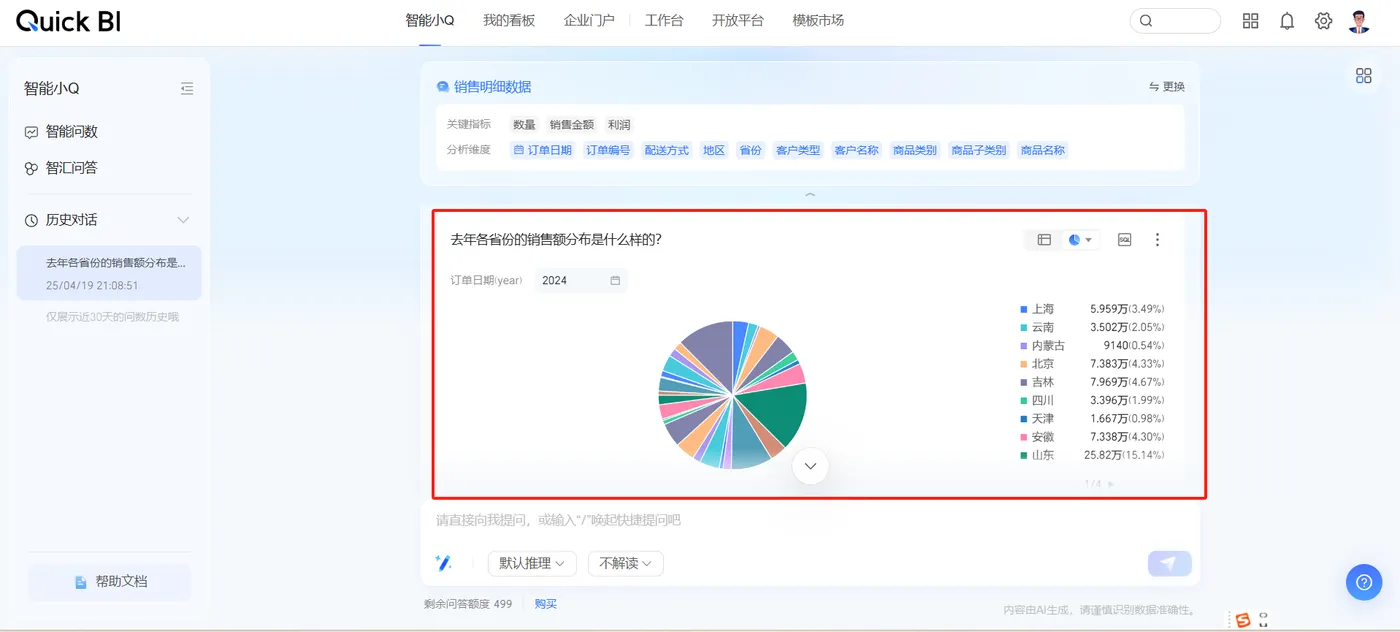Select the 省份 dimension tag

[x=750, y=150]
